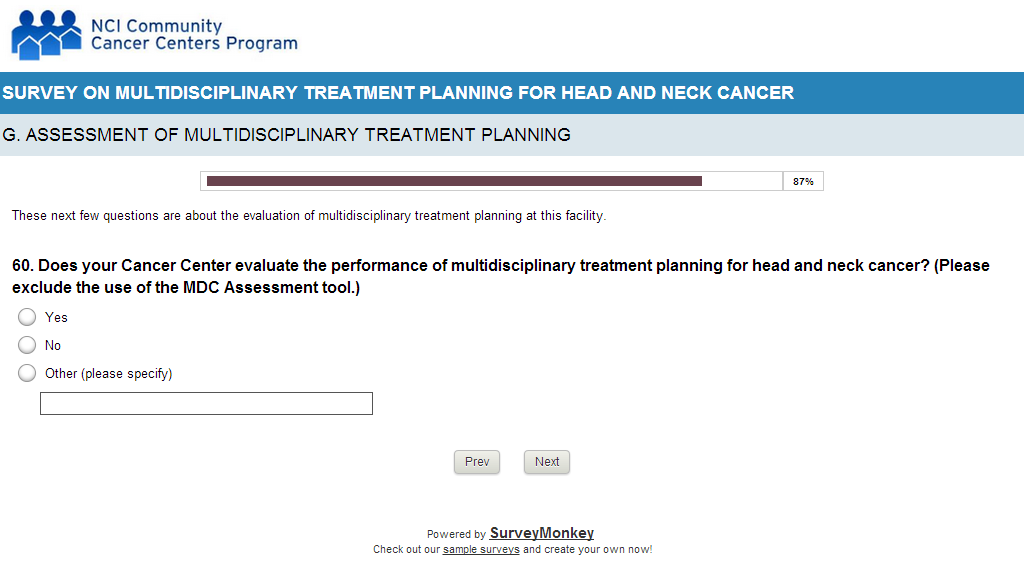Click the survey title banner heading
The image size is (1024, 587).
point(398,93)
